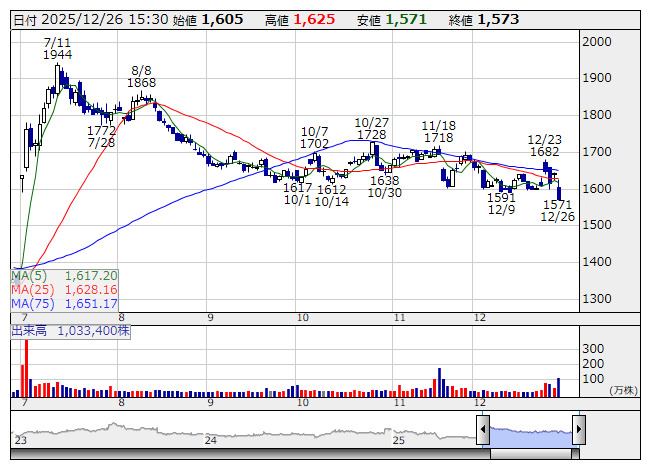Viewport: 653px width, 470px height.
Task: Click the 終値 1,573 closing value in the header
Action: 484,20
